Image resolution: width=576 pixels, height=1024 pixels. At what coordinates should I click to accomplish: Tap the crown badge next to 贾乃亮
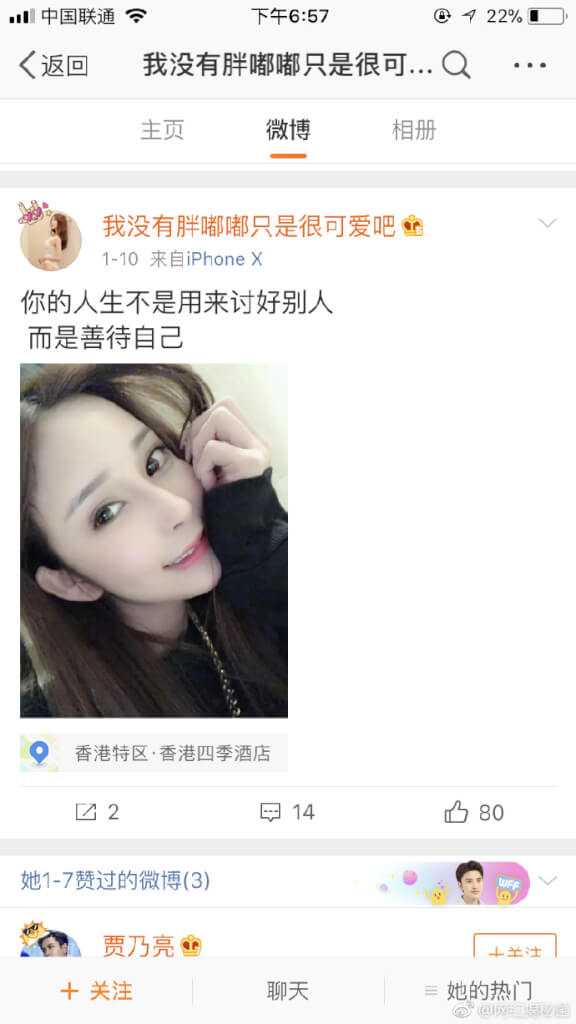[191, 946]
